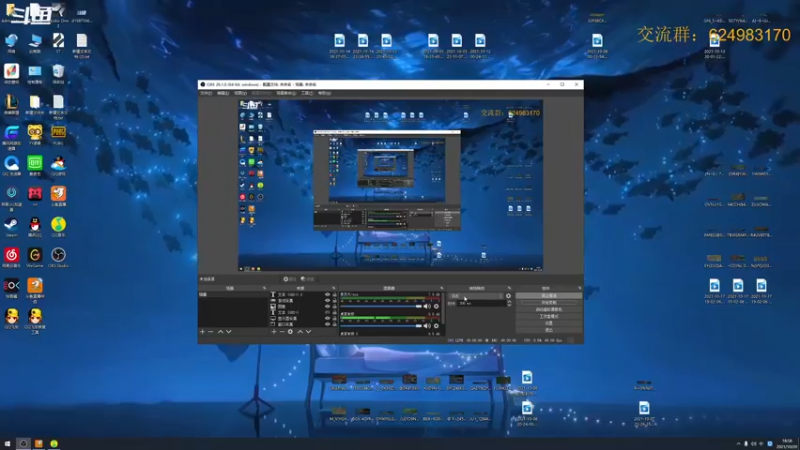Open settings gear of first mixer channel

(436, 306)
